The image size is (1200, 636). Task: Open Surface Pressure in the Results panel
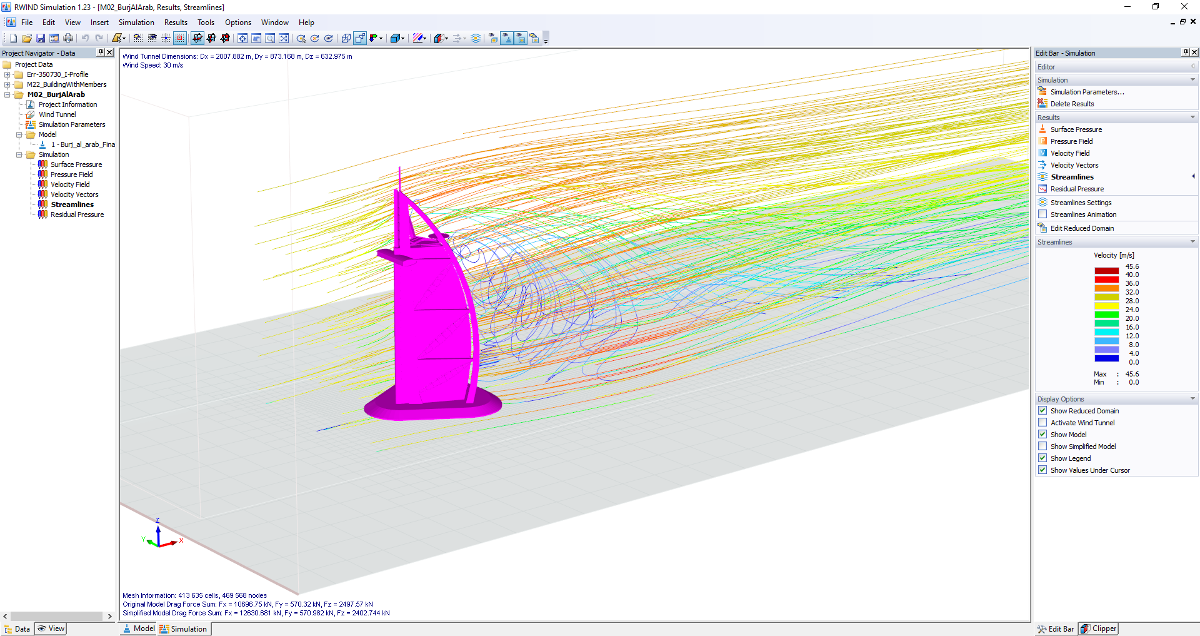pyautogui.click(x=1076, y=129)
